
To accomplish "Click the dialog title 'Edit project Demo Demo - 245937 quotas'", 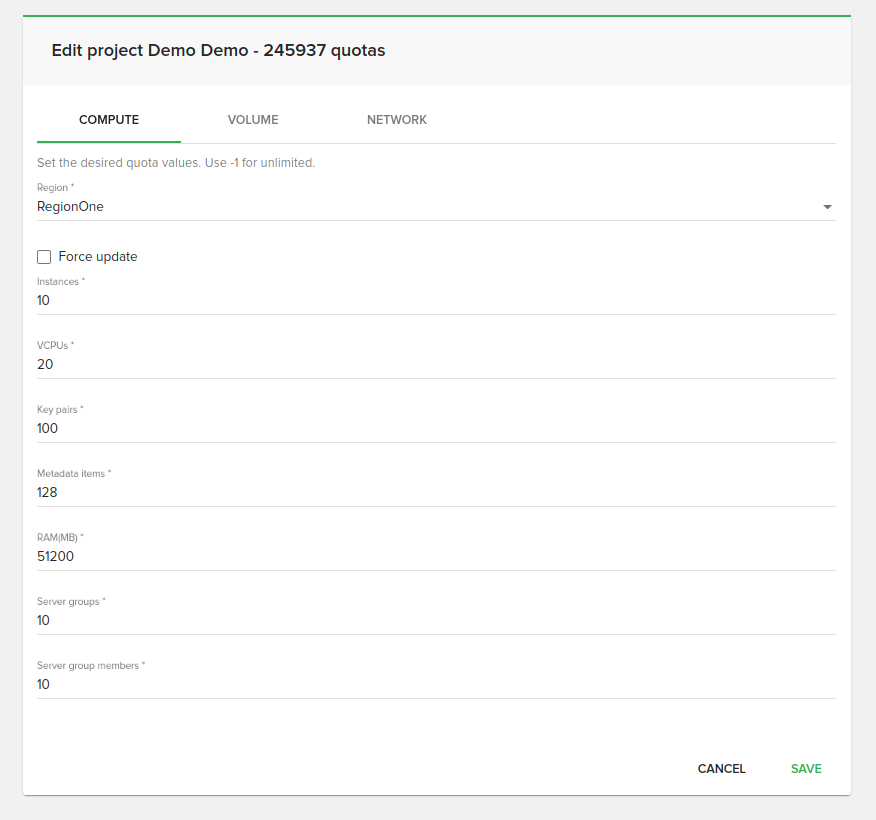I will tap(218, 50).
